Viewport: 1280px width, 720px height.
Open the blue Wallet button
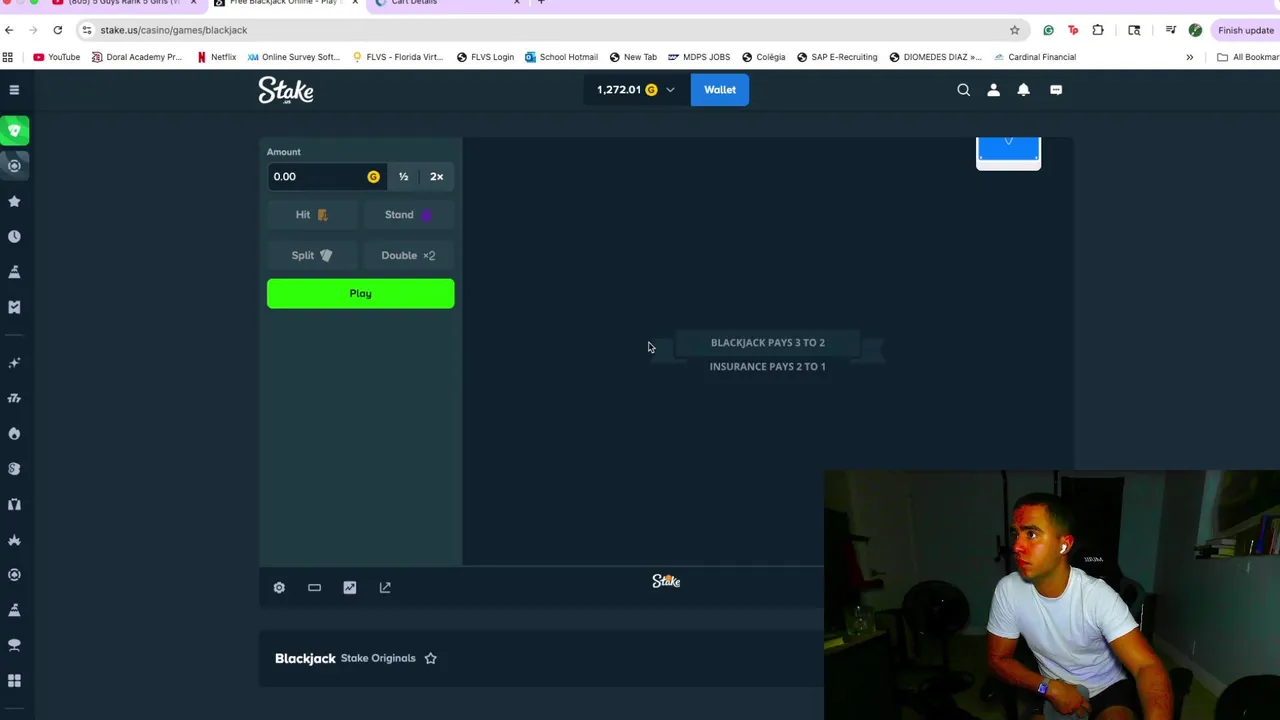coord(720,90)
